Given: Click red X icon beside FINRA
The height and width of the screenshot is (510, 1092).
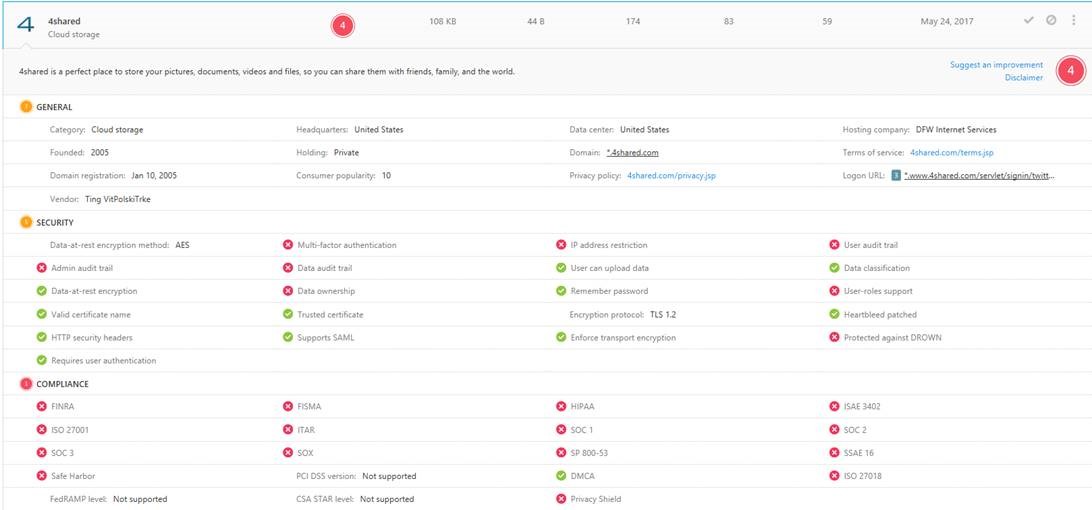Looking at the screenshot, I should [x=41, y=407].
